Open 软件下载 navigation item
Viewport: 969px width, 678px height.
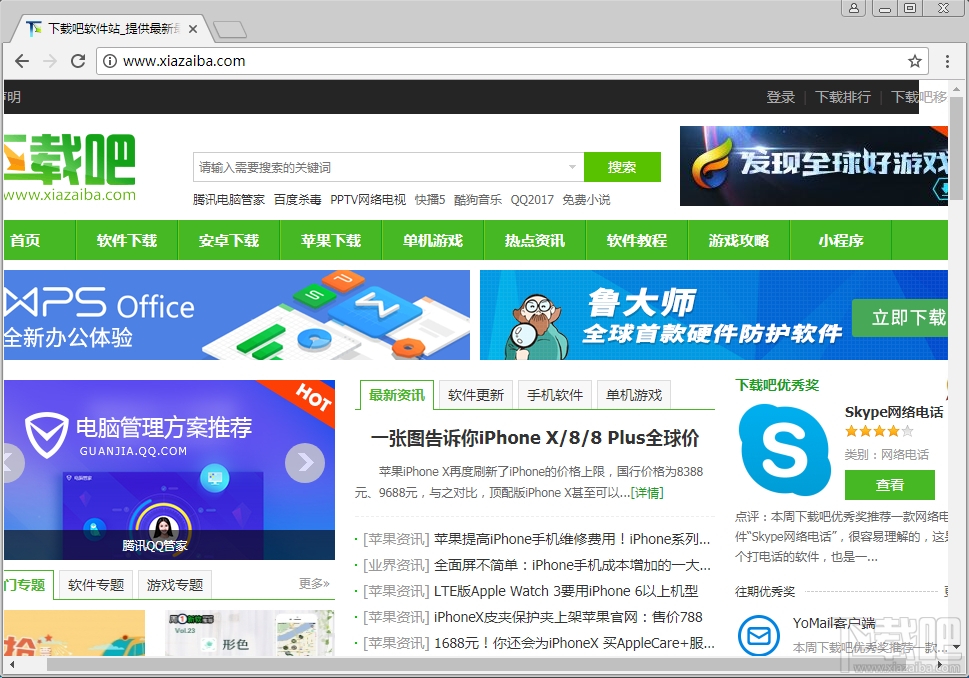coord(127,240)
